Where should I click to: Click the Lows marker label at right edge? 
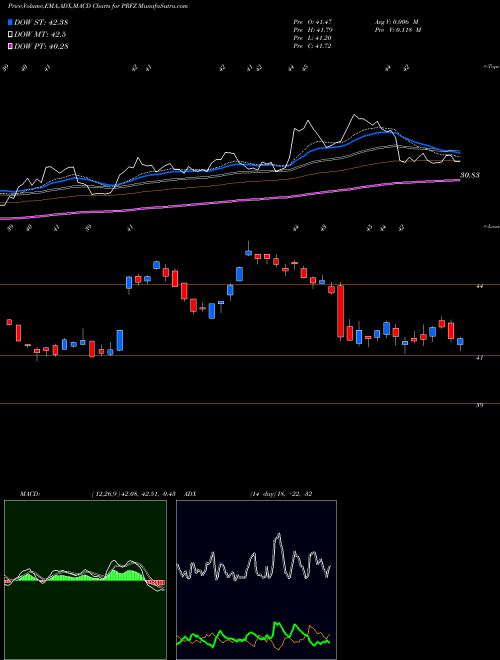492,226
